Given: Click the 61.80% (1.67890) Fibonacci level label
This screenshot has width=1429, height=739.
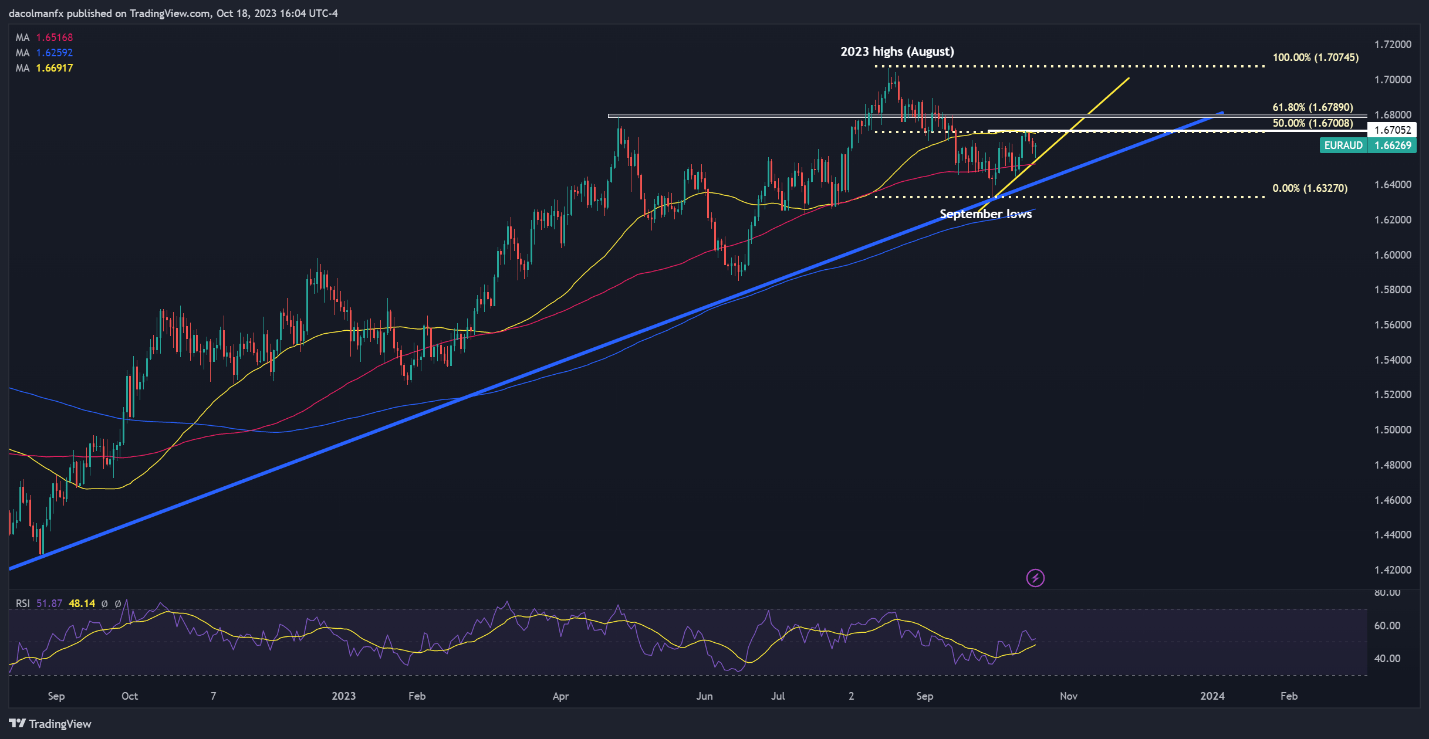Looking at the screenshot, I should pos(1312,106).
